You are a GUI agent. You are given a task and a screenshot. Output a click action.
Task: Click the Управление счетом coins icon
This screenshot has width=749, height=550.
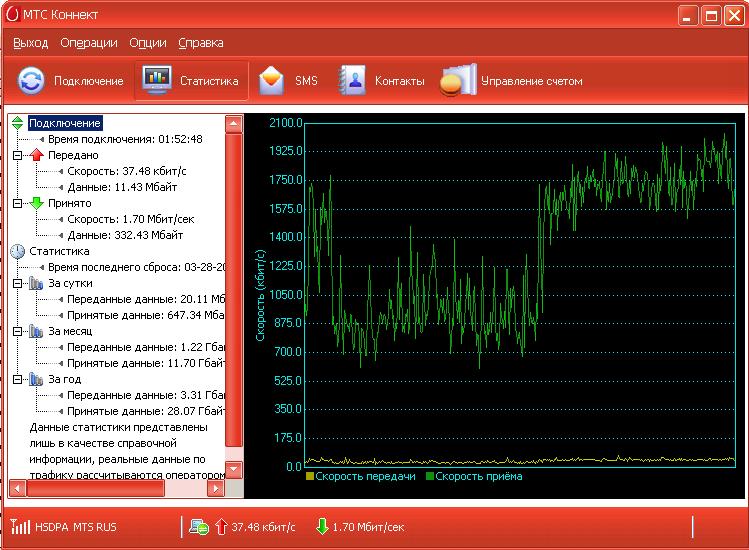456,81
